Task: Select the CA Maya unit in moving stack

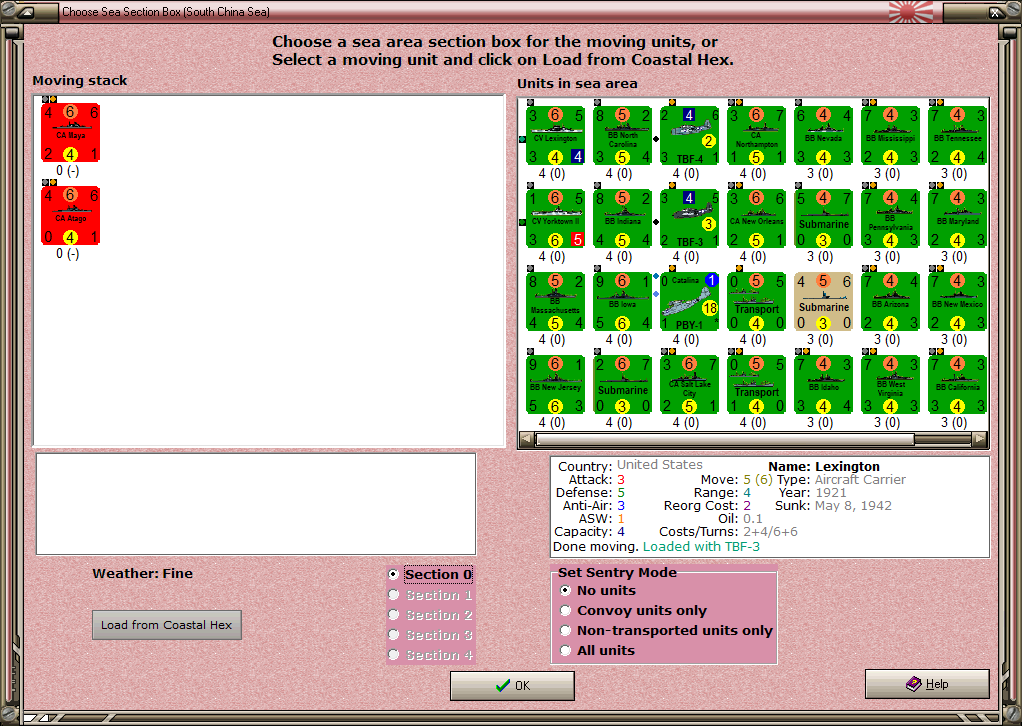Action: tap(70, 132)
